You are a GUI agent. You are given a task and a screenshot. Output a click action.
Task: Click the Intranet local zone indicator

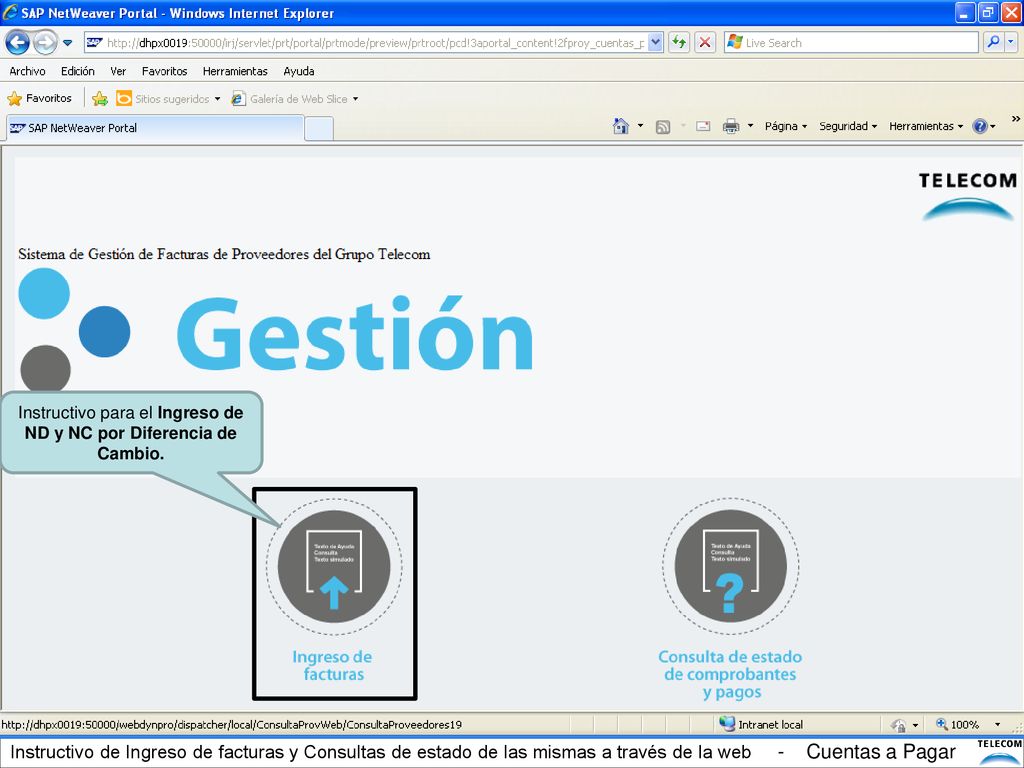pos(761,724)
